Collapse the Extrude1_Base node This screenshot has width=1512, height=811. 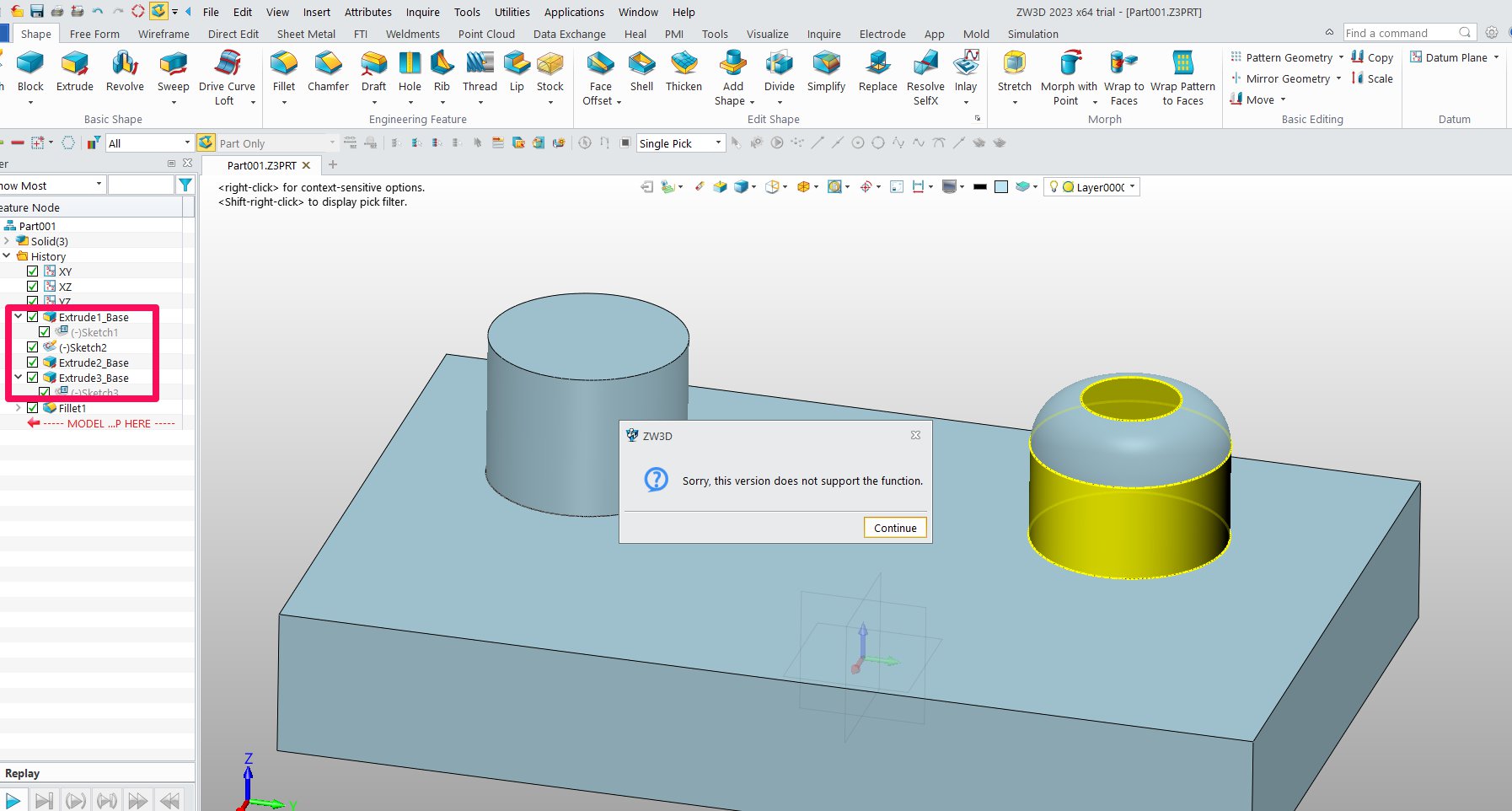[x=18, y=317]
